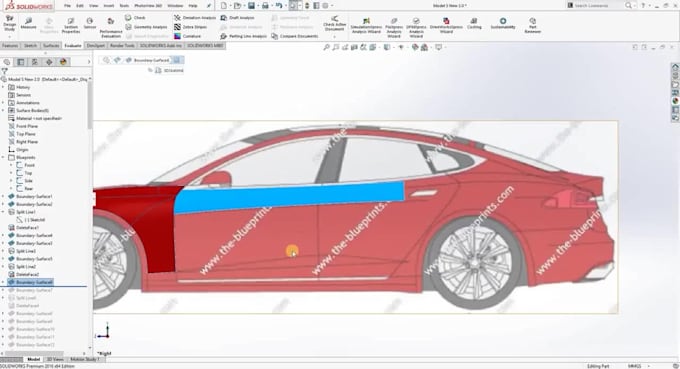This screenshot has height=369, width=680.
Task: Open the Help menu
Action: tap(193, 6)
